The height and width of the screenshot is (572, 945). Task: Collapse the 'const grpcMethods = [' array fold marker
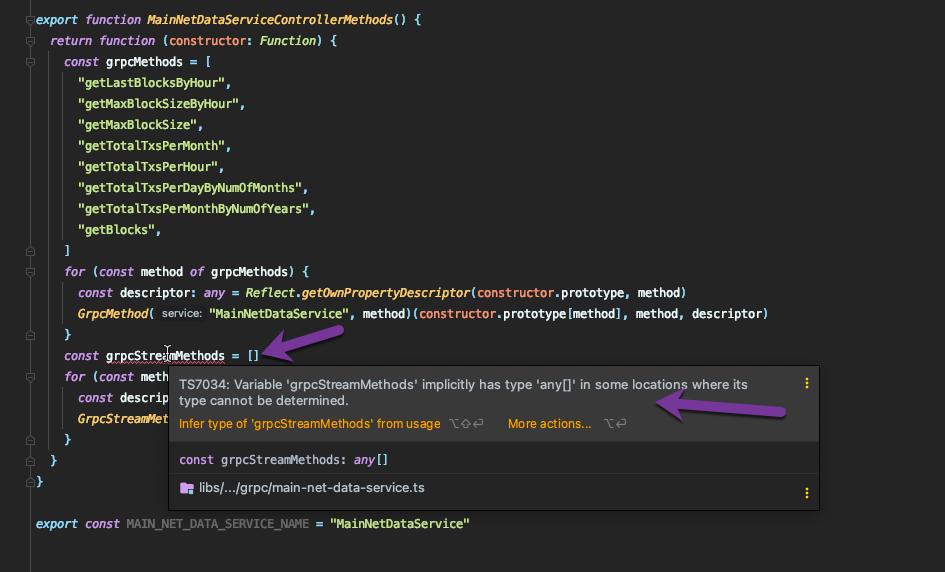point(30,62)
